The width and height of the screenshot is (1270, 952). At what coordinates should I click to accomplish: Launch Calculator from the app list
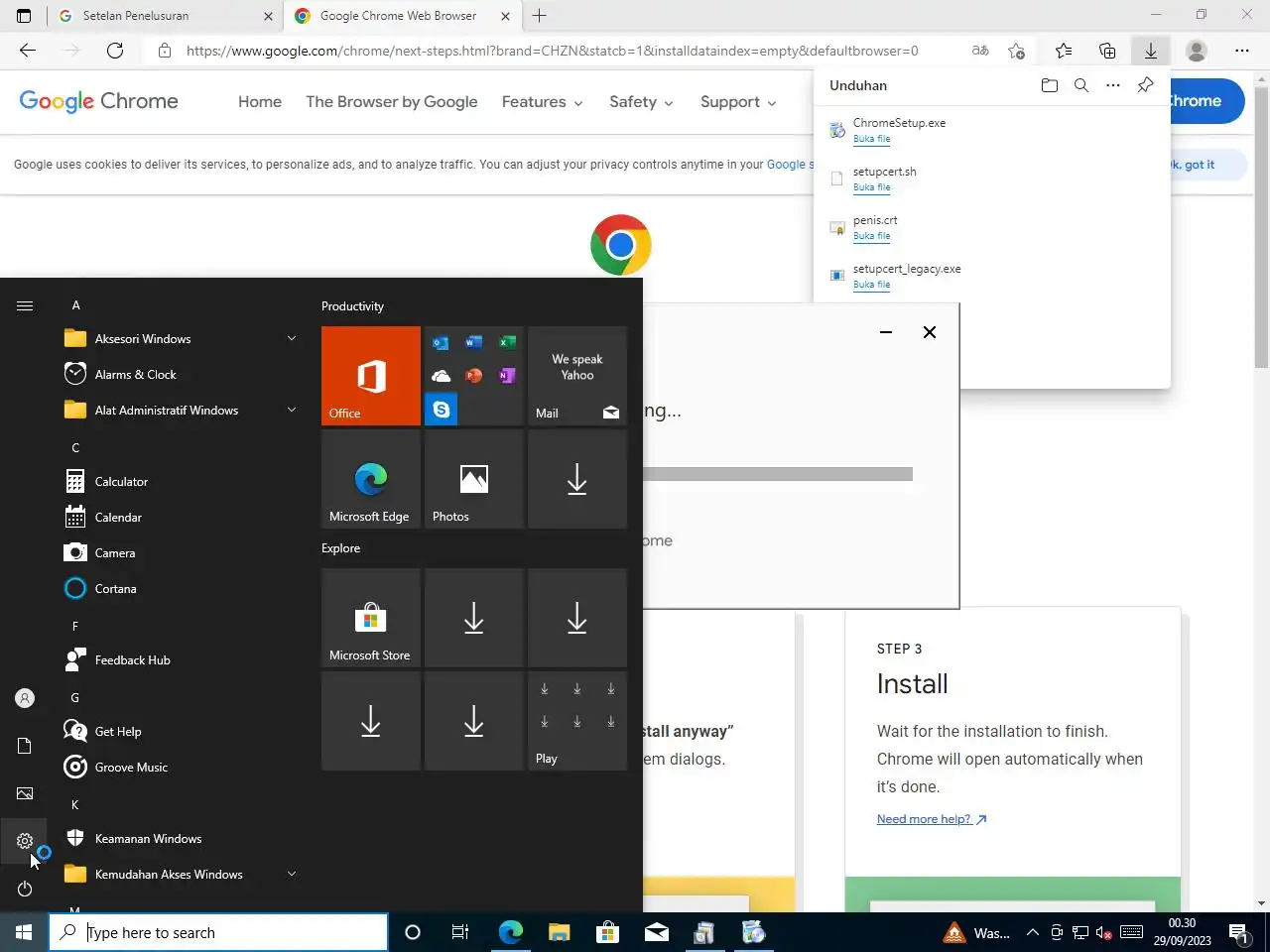pyautogui.click(x=179, y=482)
